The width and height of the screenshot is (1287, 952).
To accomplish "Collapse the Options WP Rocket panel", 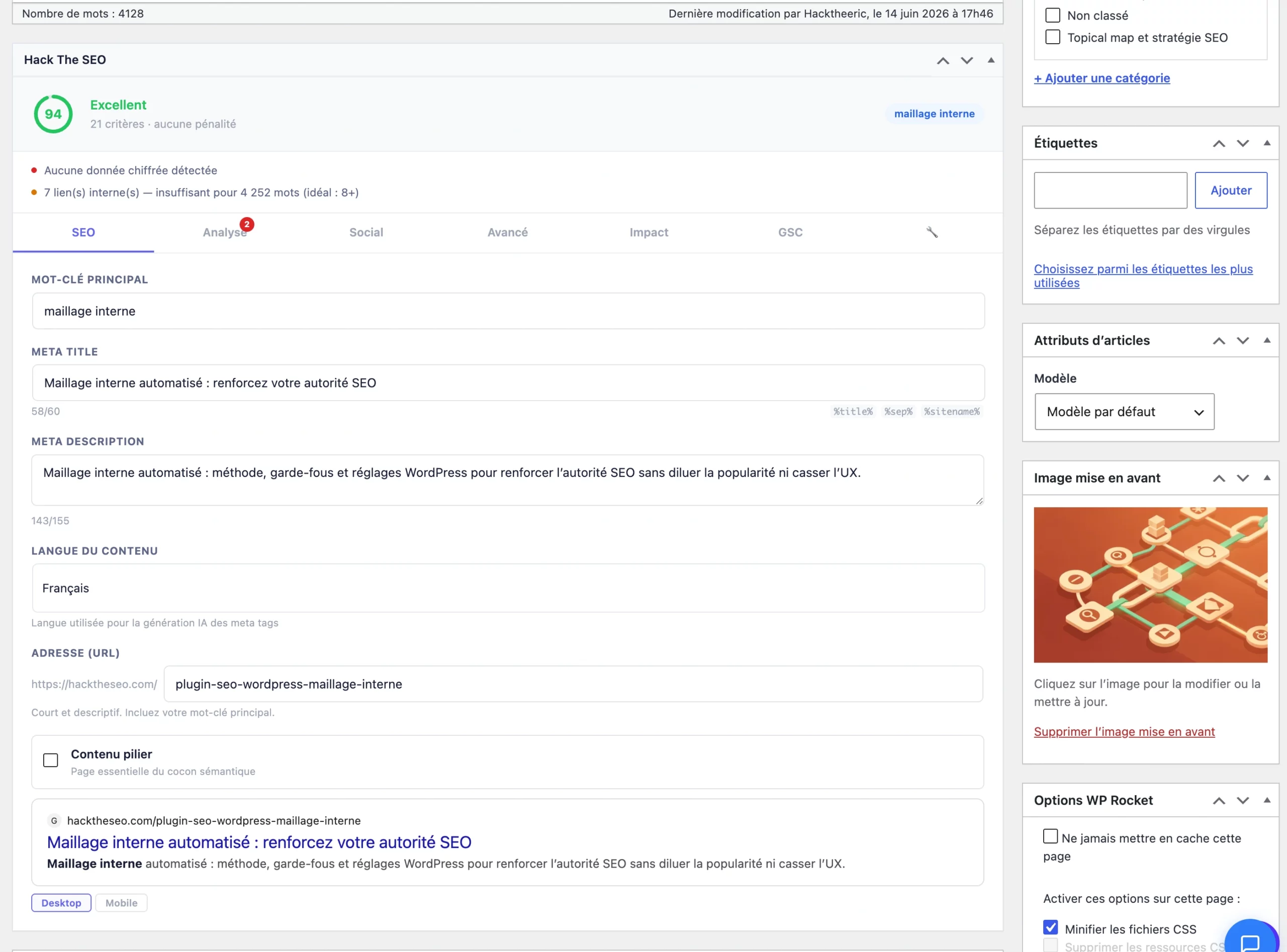I will (1267, 800).
